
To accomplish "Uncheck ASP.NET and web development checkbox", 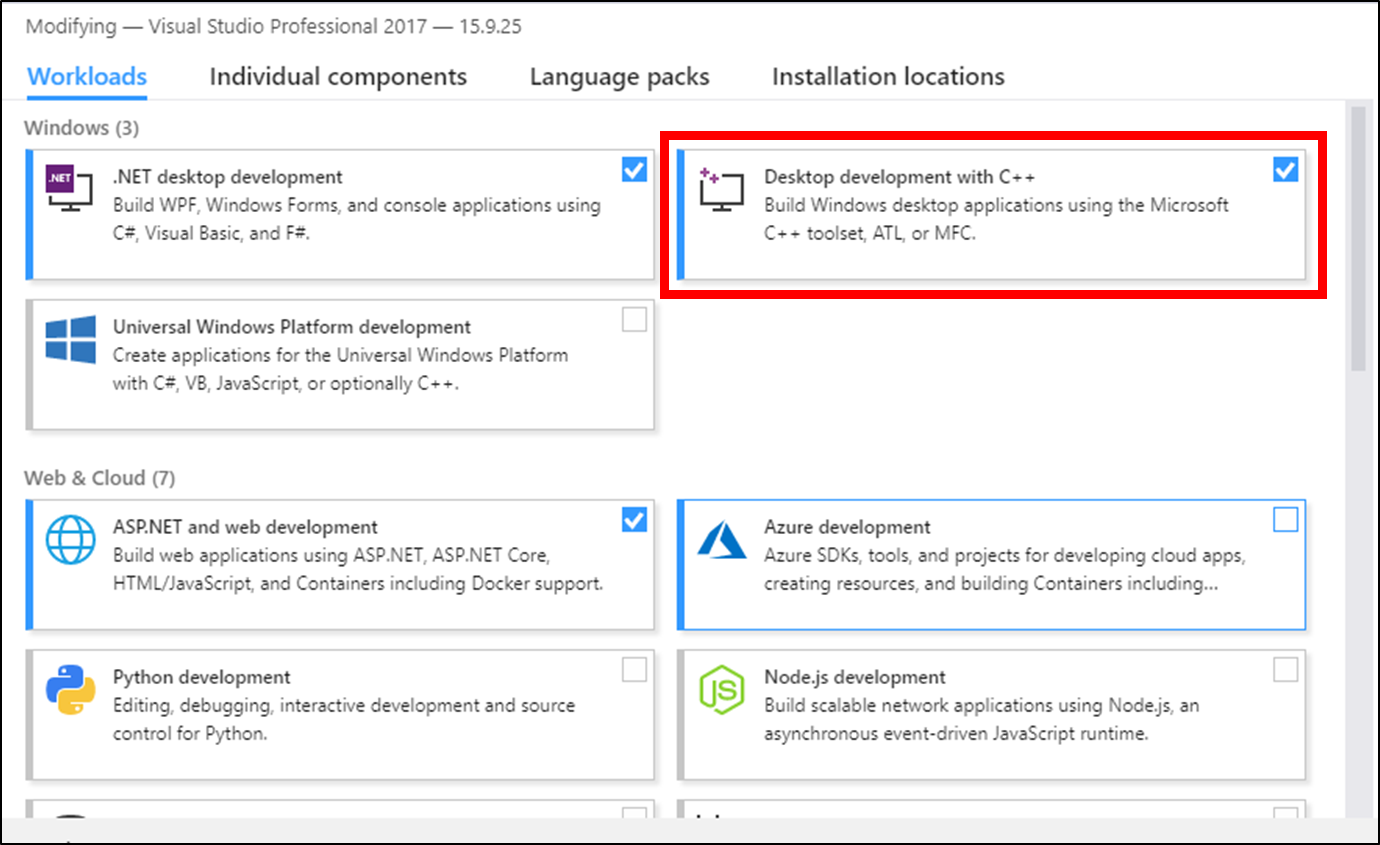I will pyautogui.click(x=634, y=520).
